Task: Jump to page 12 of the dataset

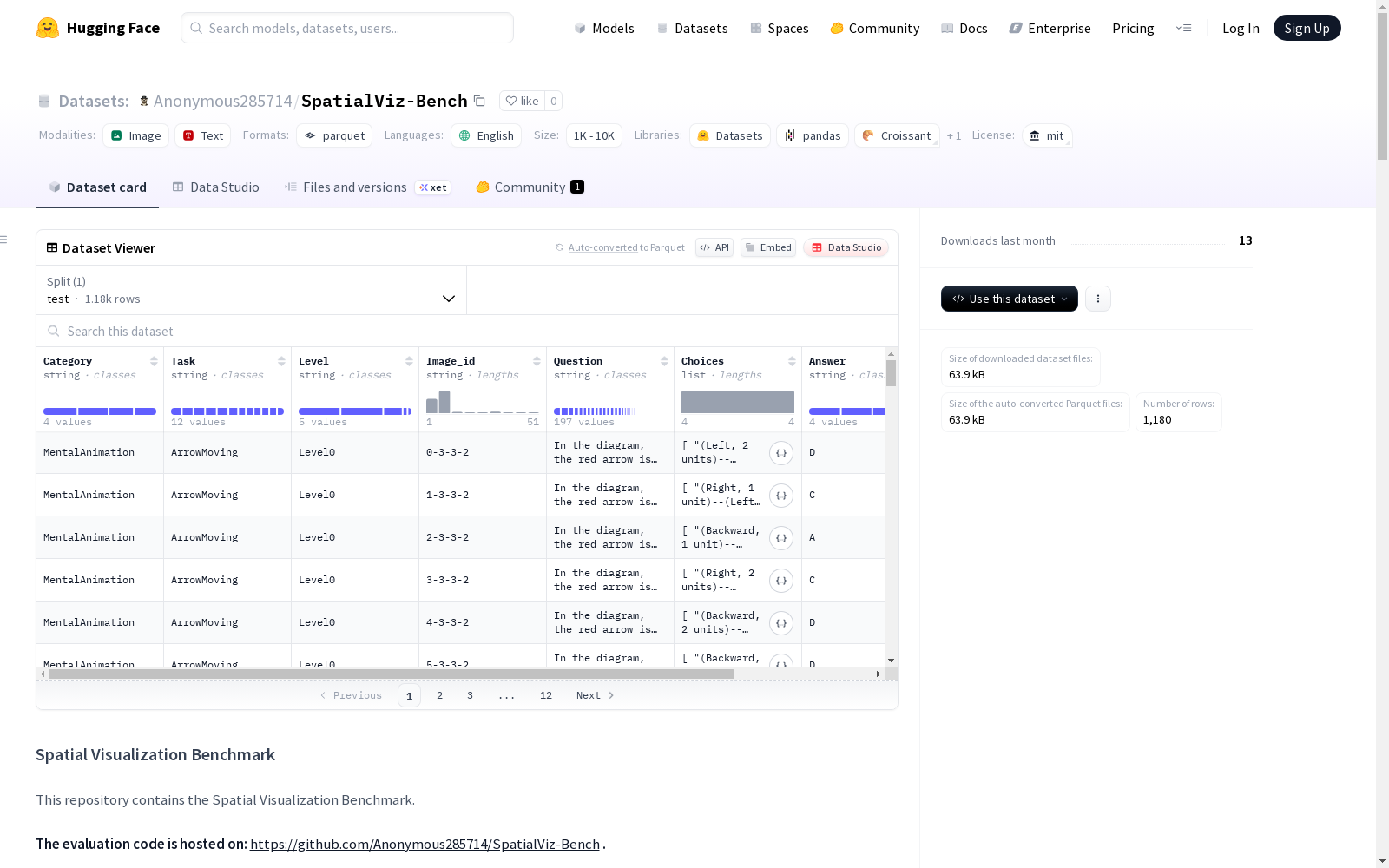Action: 546,695
